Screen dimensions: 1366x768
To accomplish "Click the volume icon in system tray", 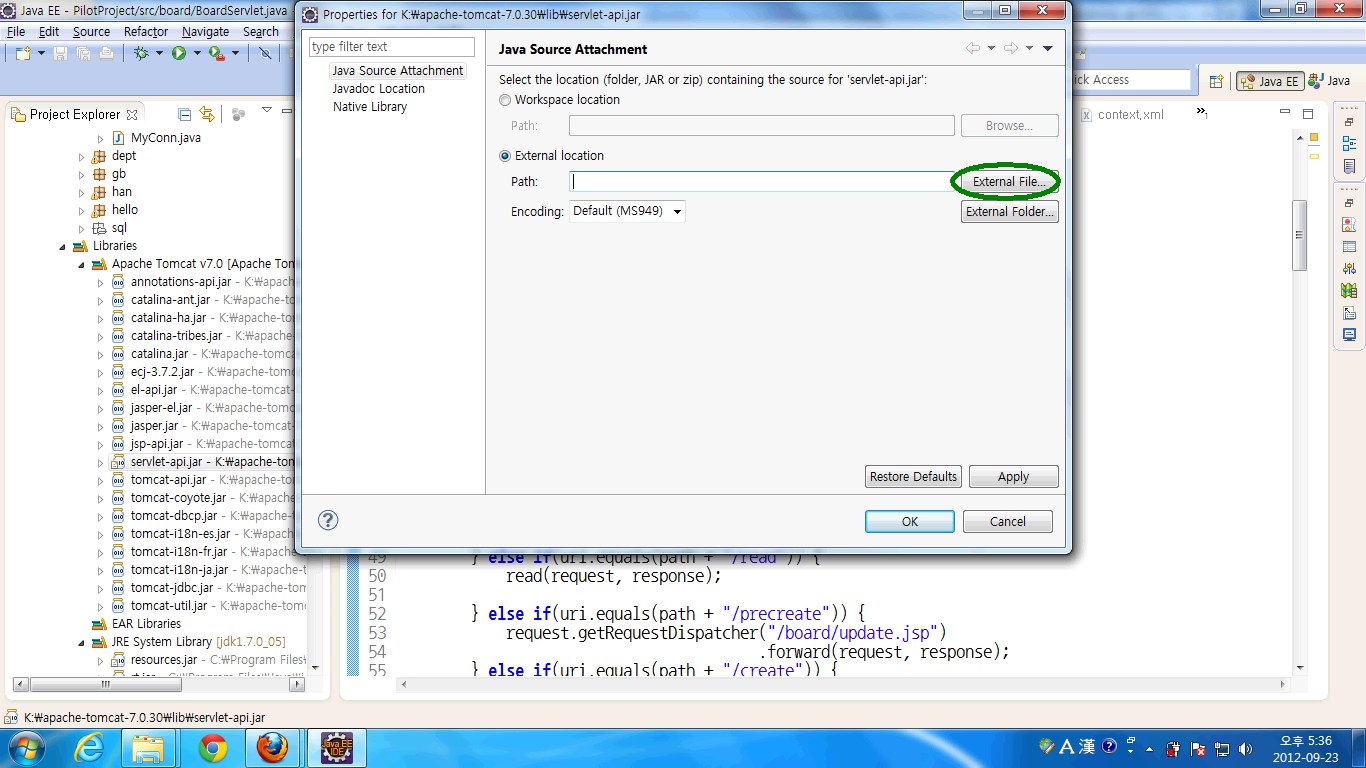I will pos(1246,748).
